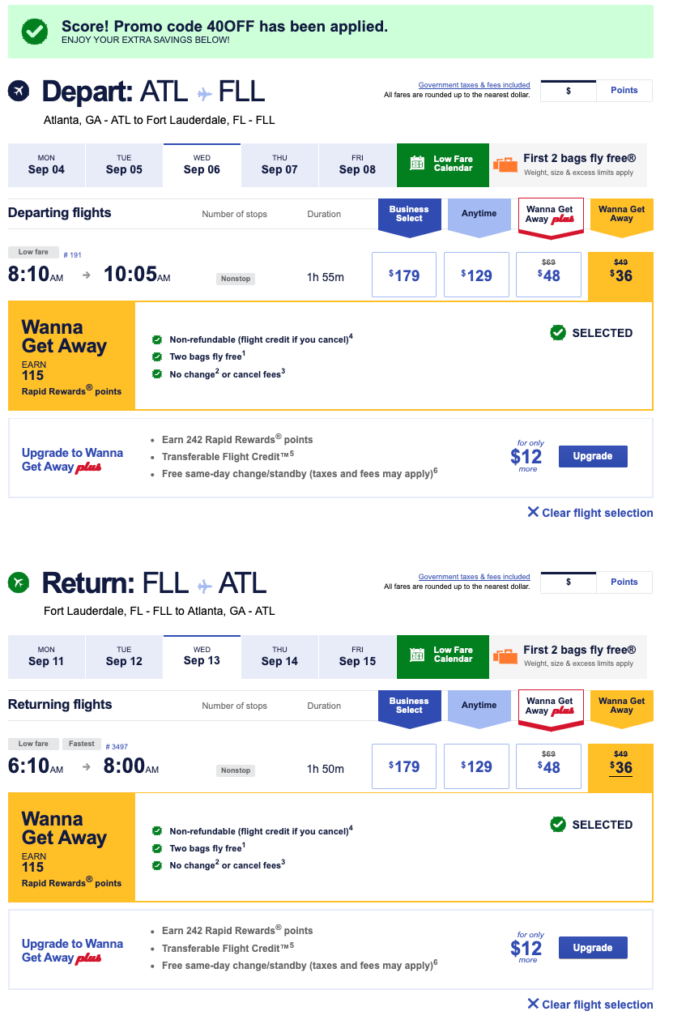Choose the $179 Business Select departing fare
673x1024 pixels.
pos(404,275)
